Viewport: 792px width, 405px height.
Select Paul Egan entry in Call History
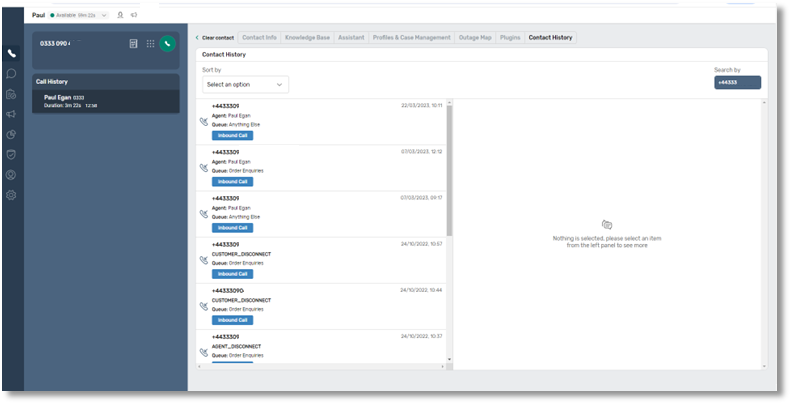[x=105, y=101]
